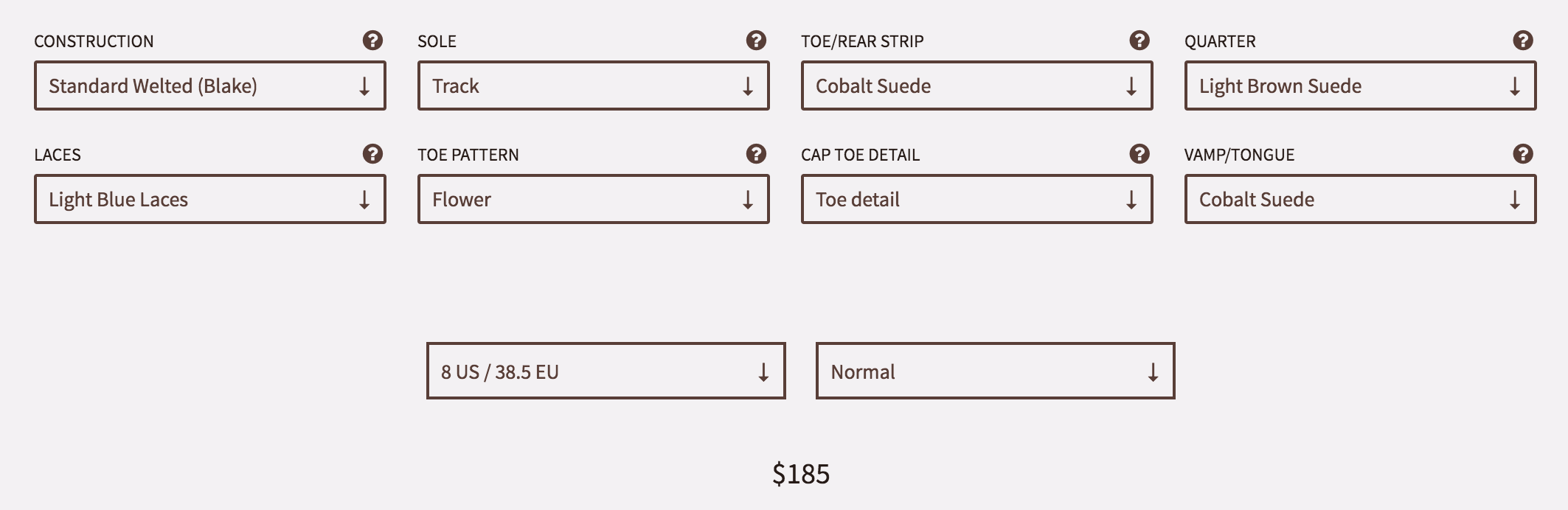Click the arrow in the Sole dropdown
Image resolution: width=1568 pixels, height=510 pixels.
748,87
